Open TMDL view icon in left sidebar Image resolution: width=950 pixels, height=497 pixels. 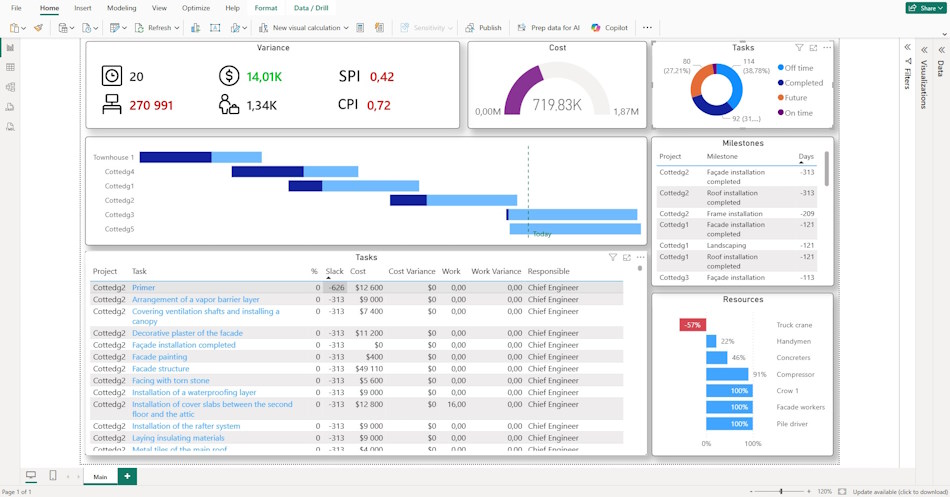pyautogui.click(x=10, y=127)
